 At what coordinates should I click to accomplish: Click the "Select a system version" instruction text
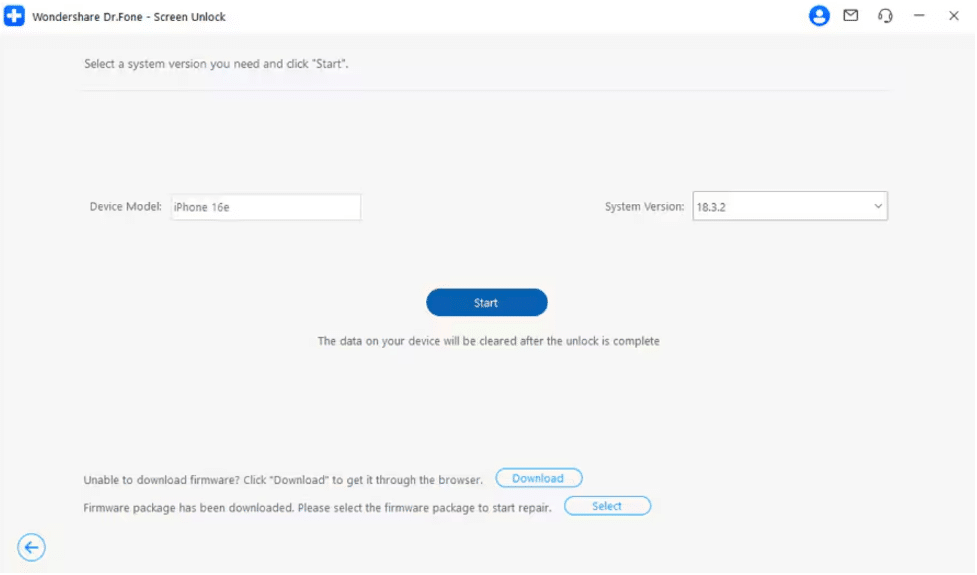(216, 64)
